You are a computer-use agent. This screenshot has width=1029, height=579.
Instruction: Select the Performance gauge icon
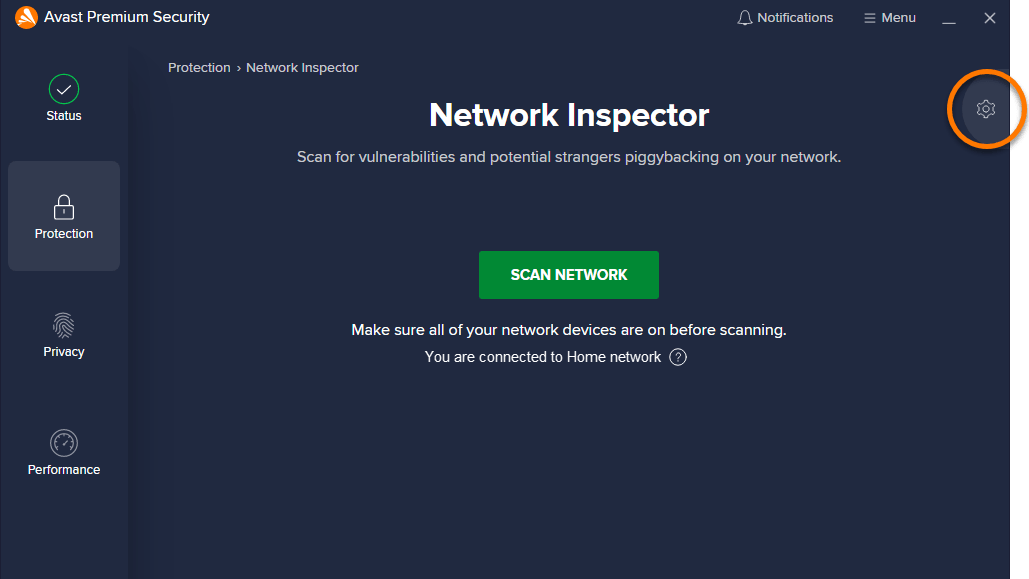[63, 443]
